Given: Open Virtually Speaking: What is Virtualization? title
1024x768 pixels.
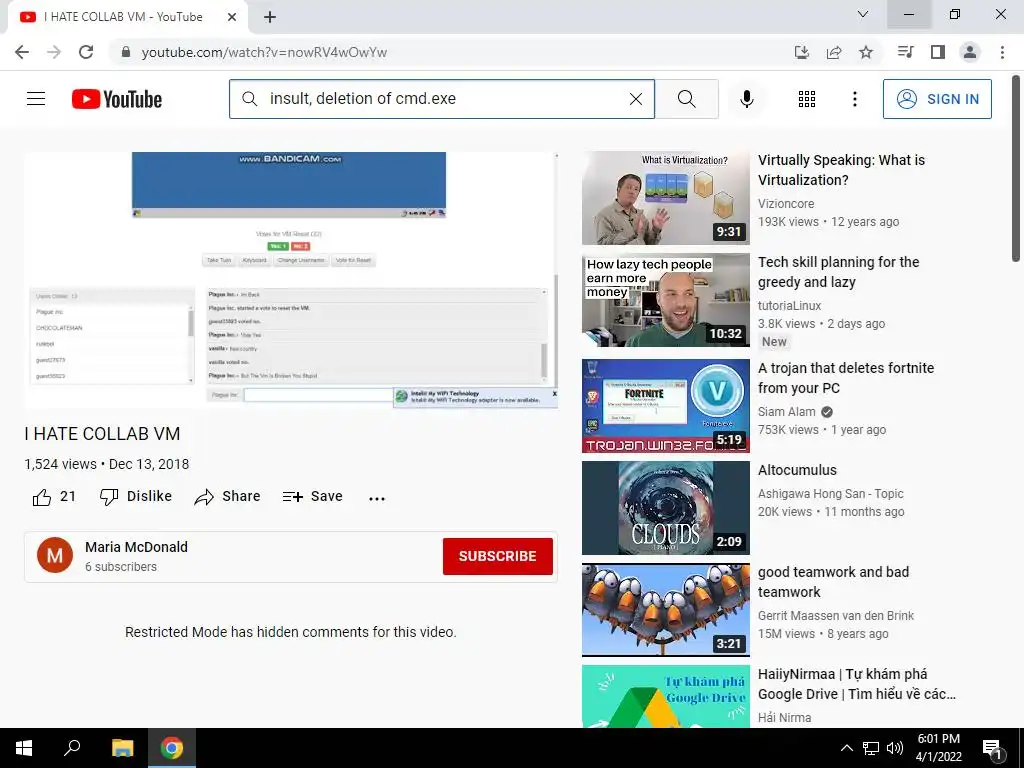Looking at the screenshot, I should (841, 170).
